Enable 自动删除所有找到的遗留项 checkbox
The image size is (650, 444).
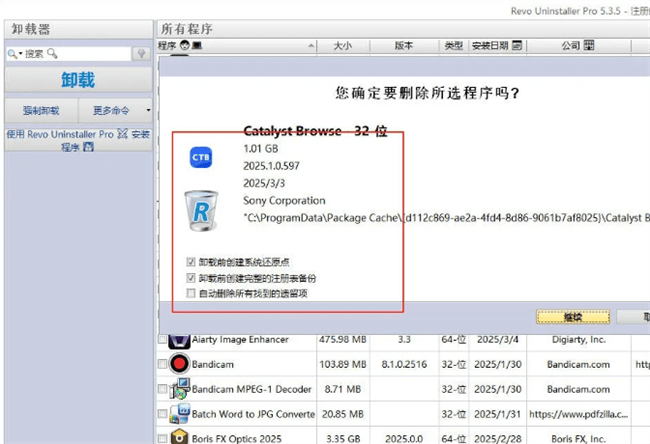(191, 294)
